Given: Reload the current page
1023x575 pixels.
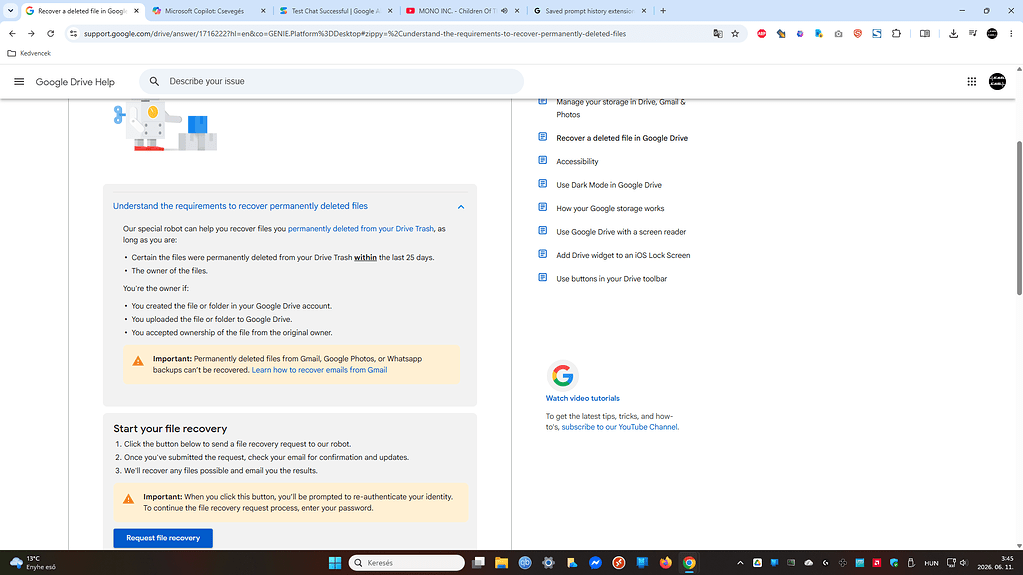Looking at the screenshot, I should [x=50, y=33].
